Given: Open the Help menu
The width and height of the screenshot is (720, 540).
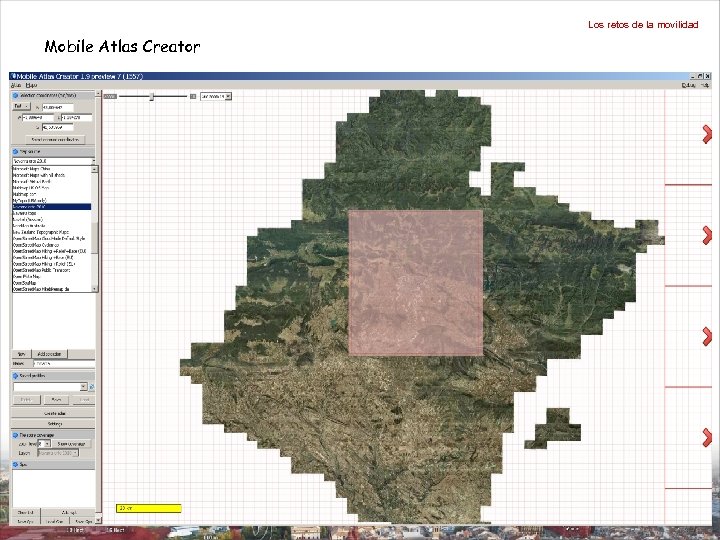Looking at the screenshot, I should (705, 85).
